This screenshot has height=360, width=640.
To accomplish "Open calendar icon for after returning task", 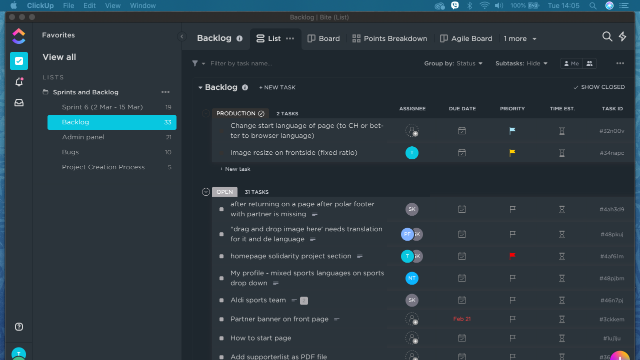I will [x=462, y=209].
